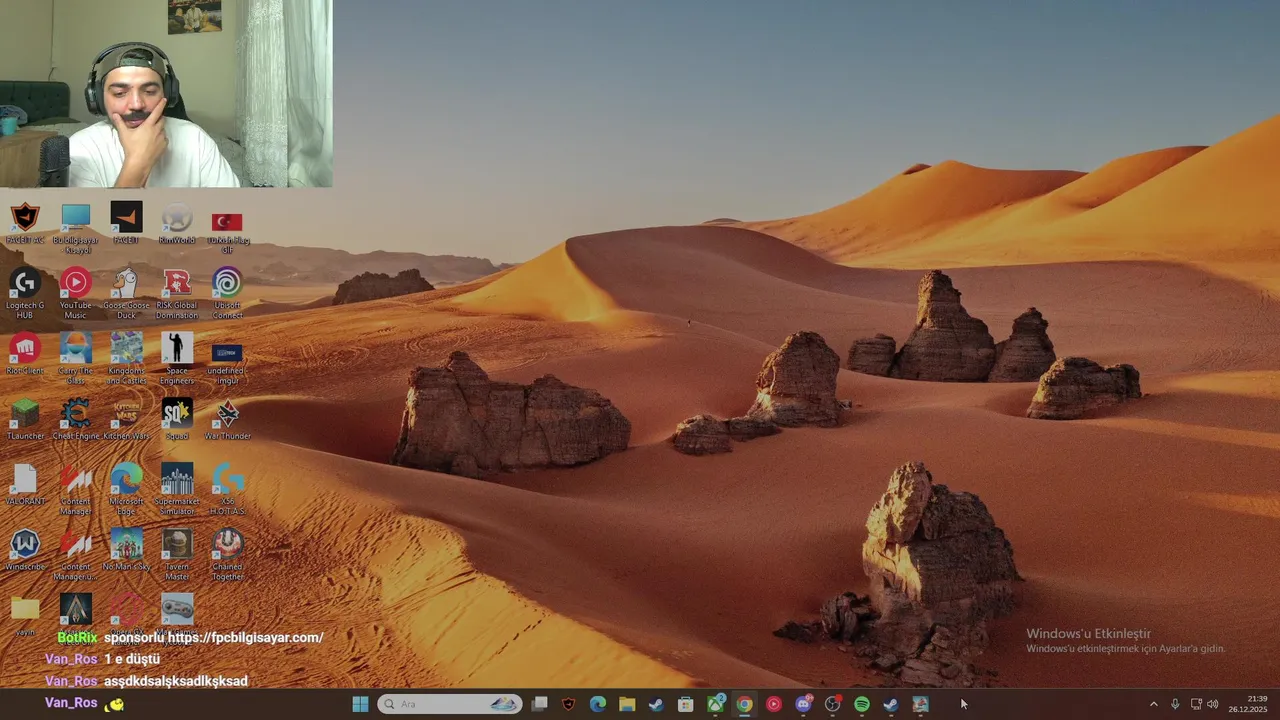1280x720 pixels.
Task: Click the streamer webcam thumbnail
Action: 166,94
